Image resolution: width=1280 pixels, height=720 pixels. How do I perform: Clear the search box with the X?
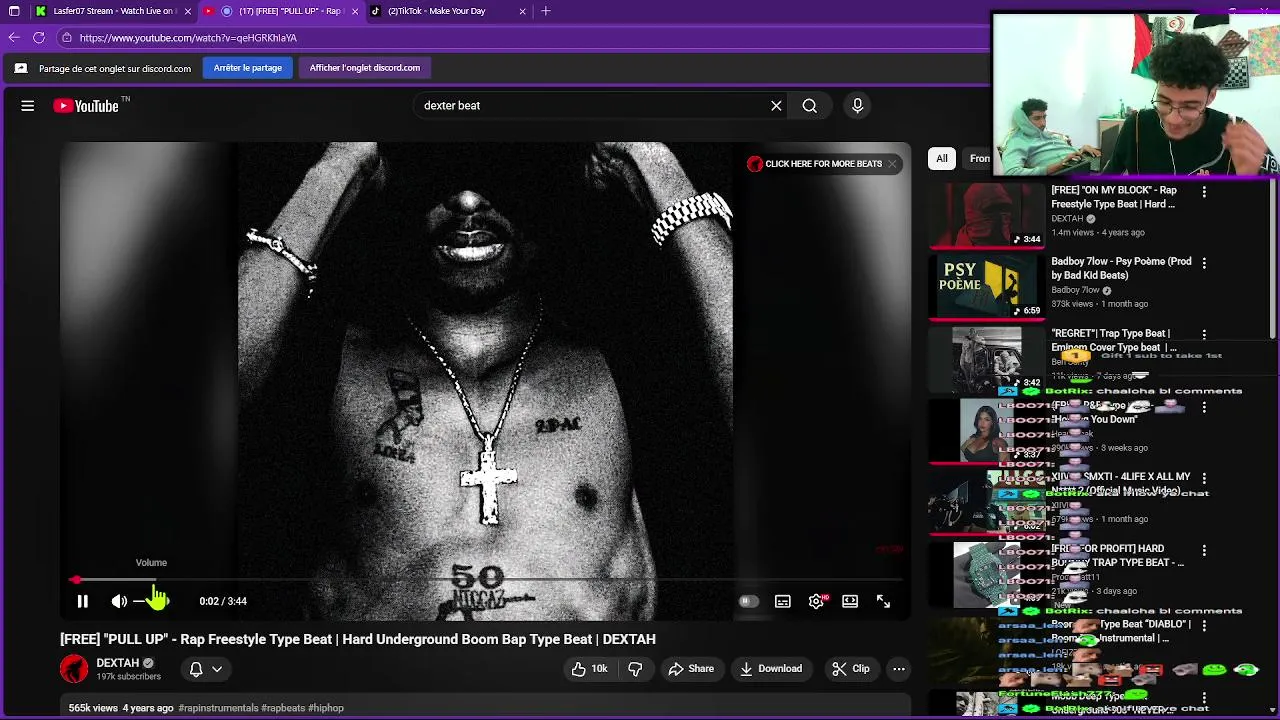tap(776, 105)
